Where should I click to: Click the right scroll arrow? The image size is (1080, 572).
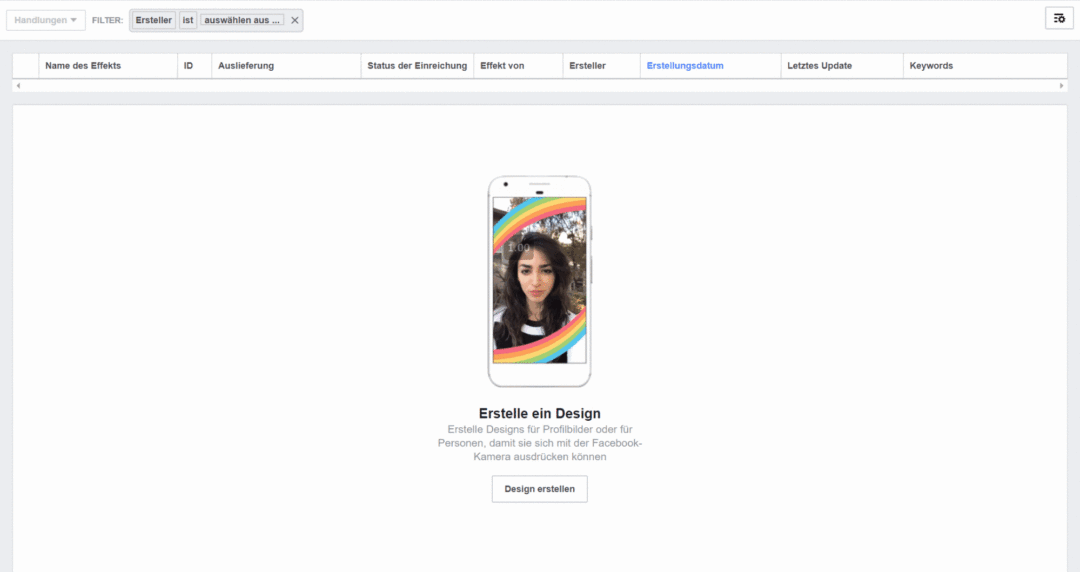coord(1061,85)
